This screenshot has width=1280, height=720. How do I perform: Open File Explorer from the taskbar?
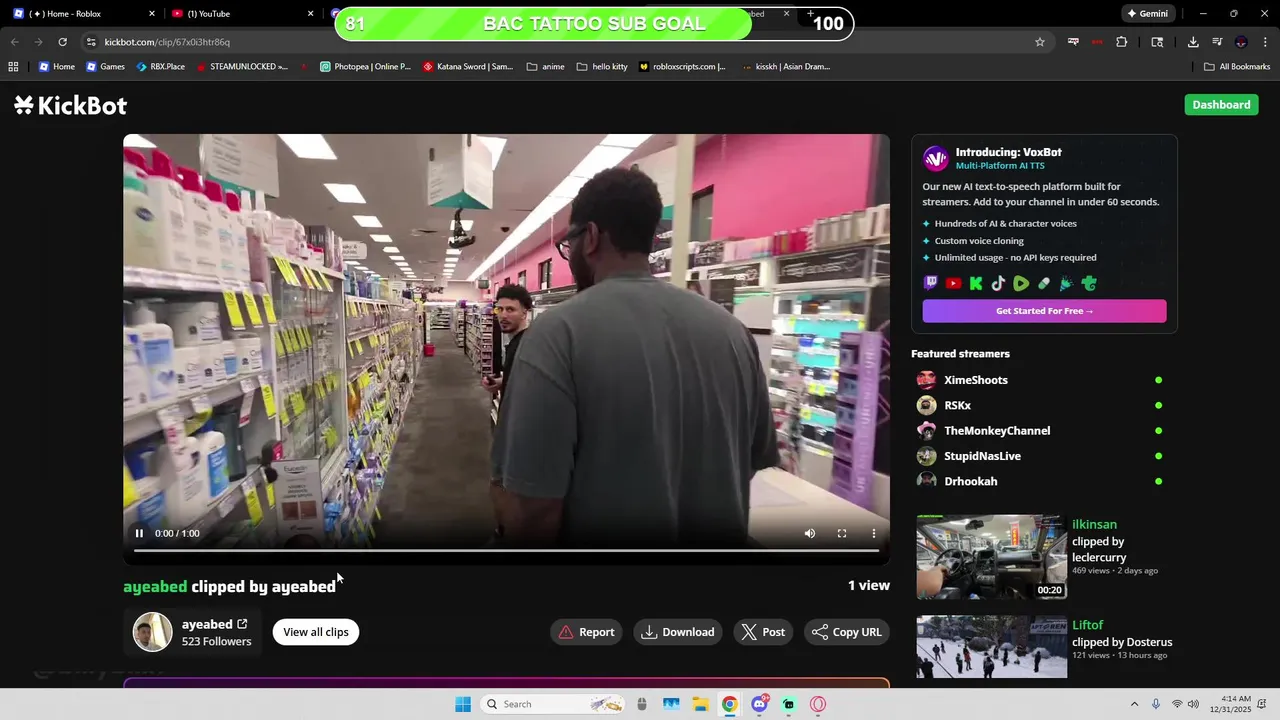700,704
